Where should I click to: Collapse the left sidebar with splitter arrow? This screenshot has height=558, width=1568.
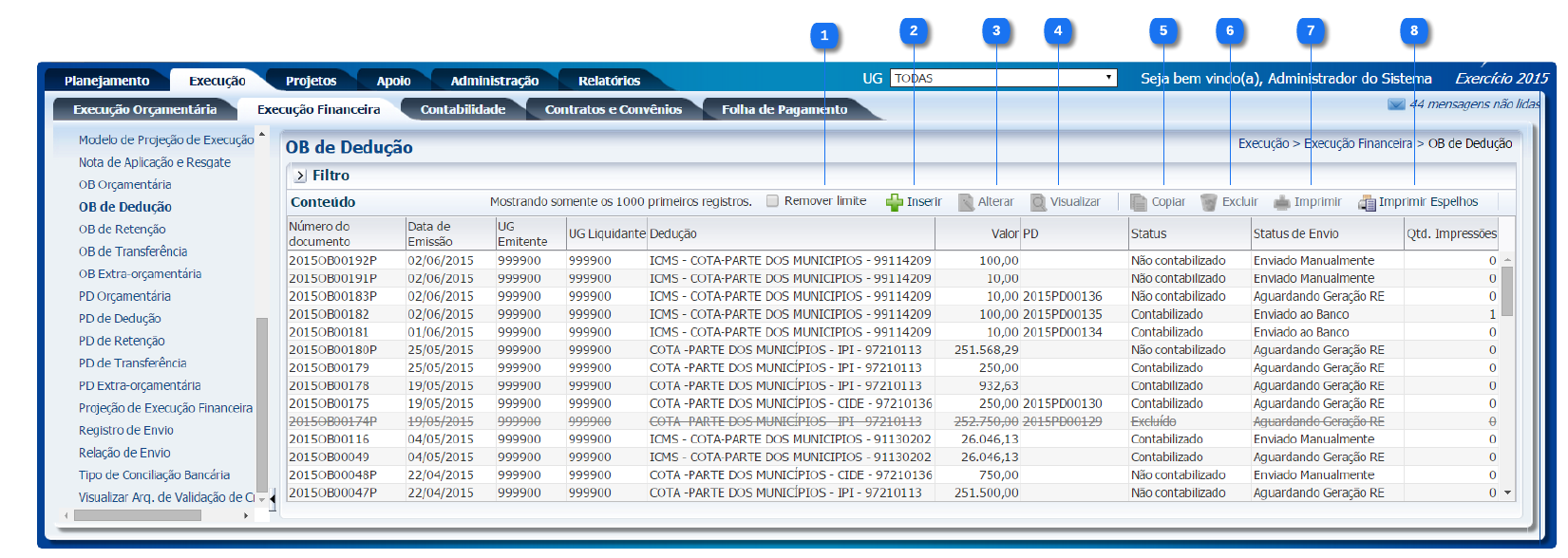click(x=273, y=498)
